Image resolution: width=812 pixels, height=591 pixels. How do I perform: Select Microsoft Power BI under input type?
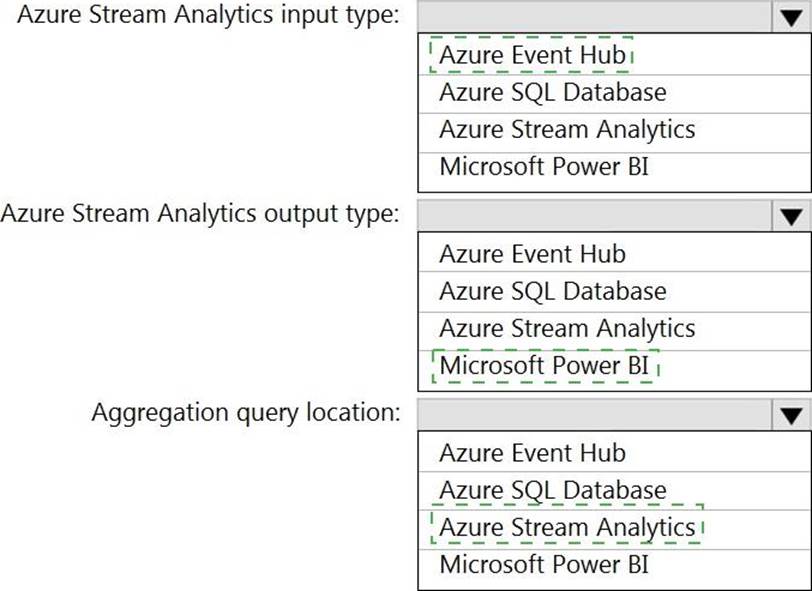[x=544, y=166]
